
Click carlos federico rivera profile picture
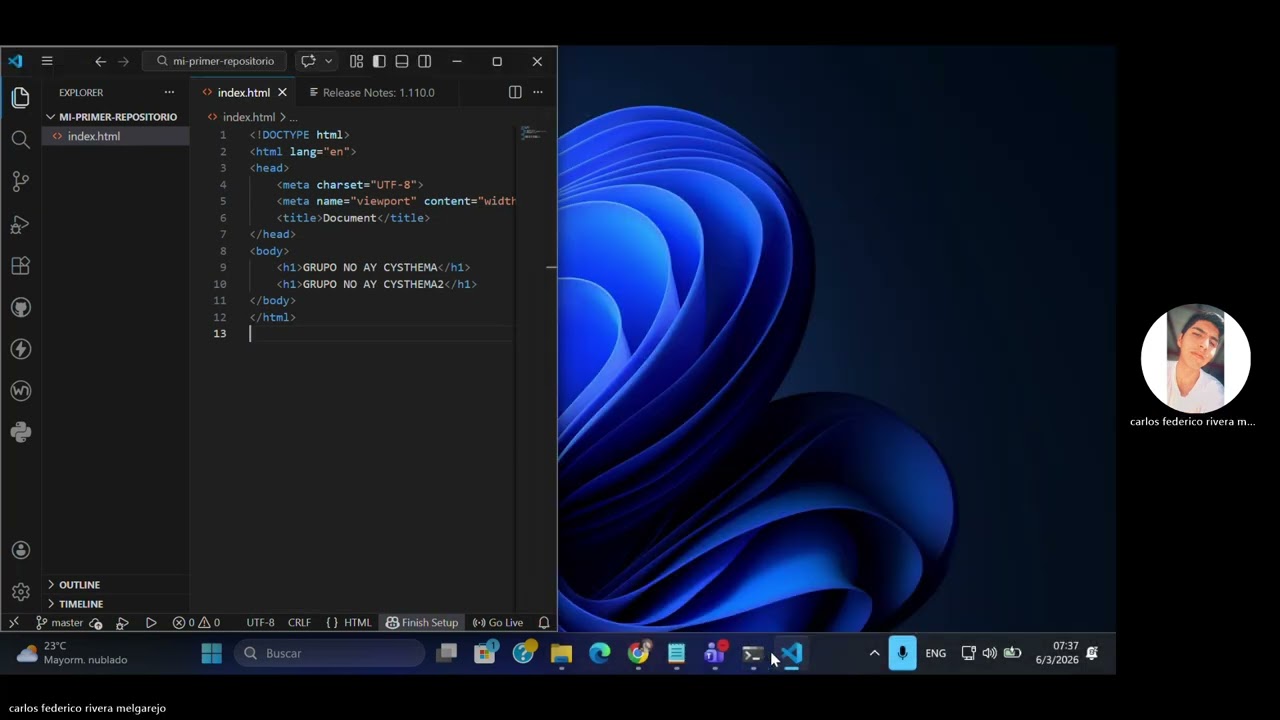[x=1195, y=358]
